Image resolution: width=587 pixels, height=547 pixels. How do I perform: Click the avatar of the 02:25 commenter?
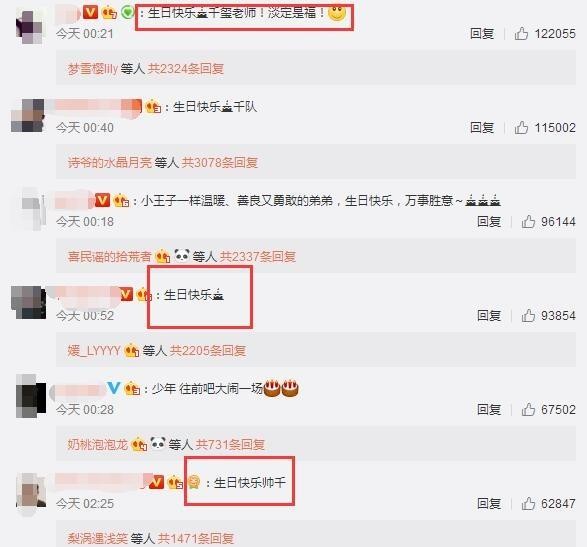(31, 491)
